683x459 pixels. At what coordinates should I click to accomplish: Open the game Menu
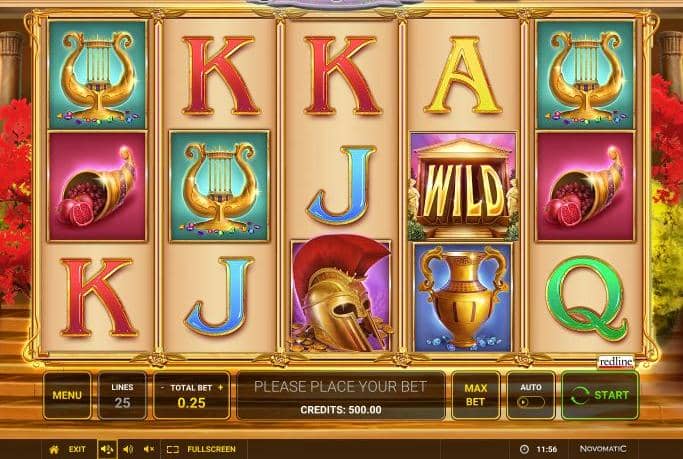[67, 395]
